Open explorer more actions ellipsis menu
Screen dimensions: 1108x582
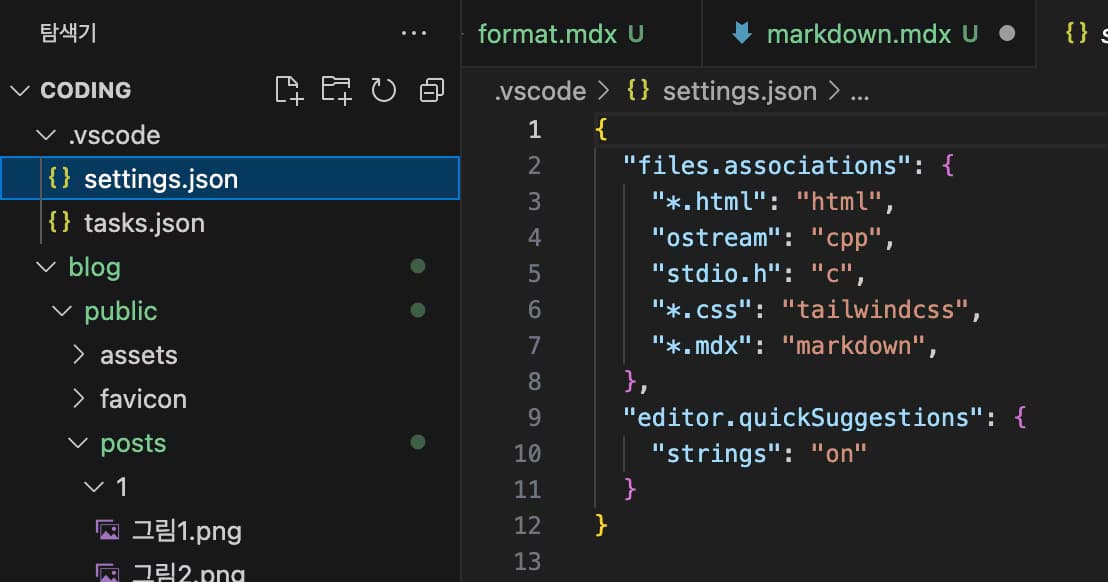[x=413, y=33]
